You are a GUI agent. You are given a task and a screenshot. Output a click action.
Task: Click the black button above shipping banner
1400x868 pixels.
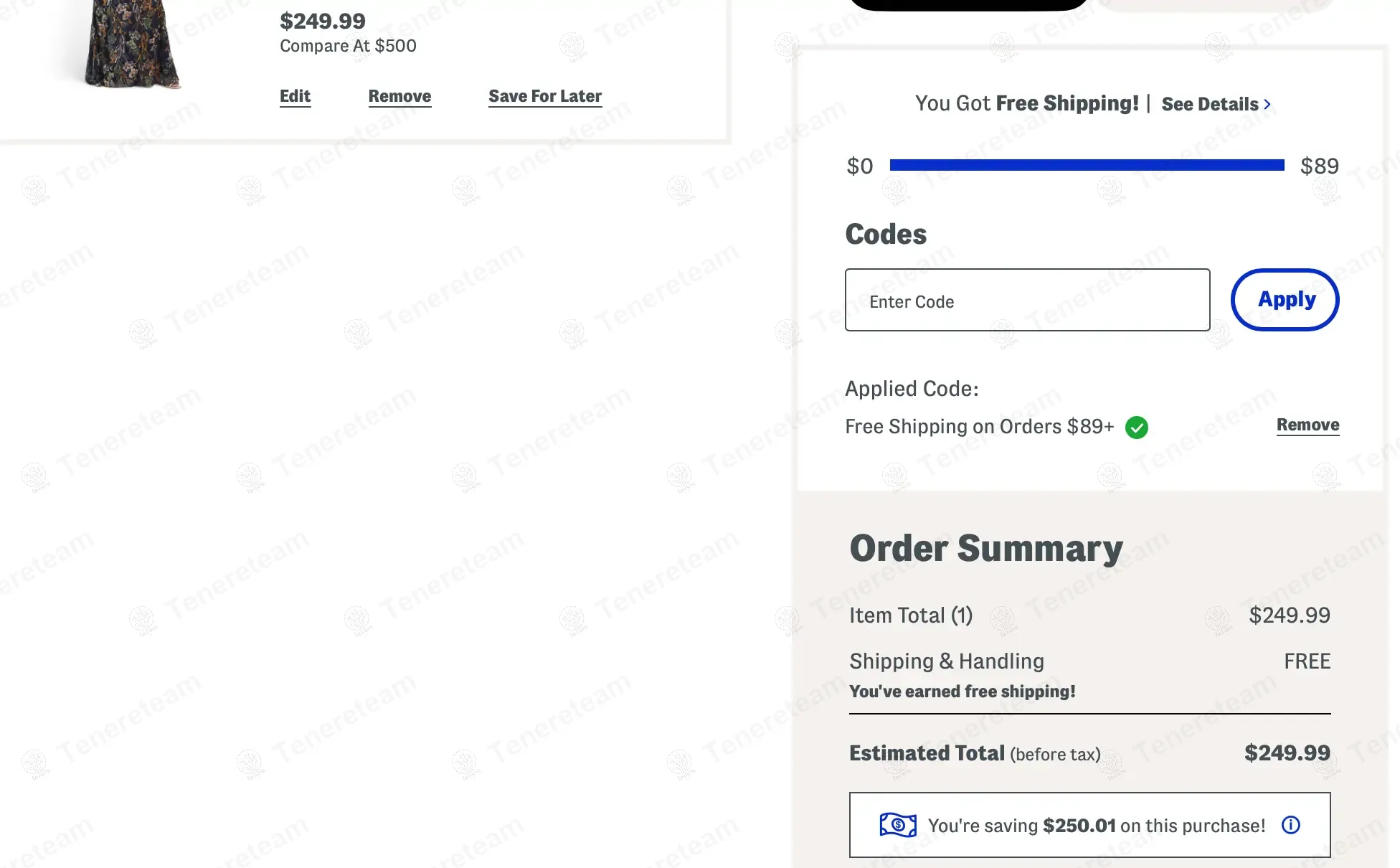click(x=968, y=4)
